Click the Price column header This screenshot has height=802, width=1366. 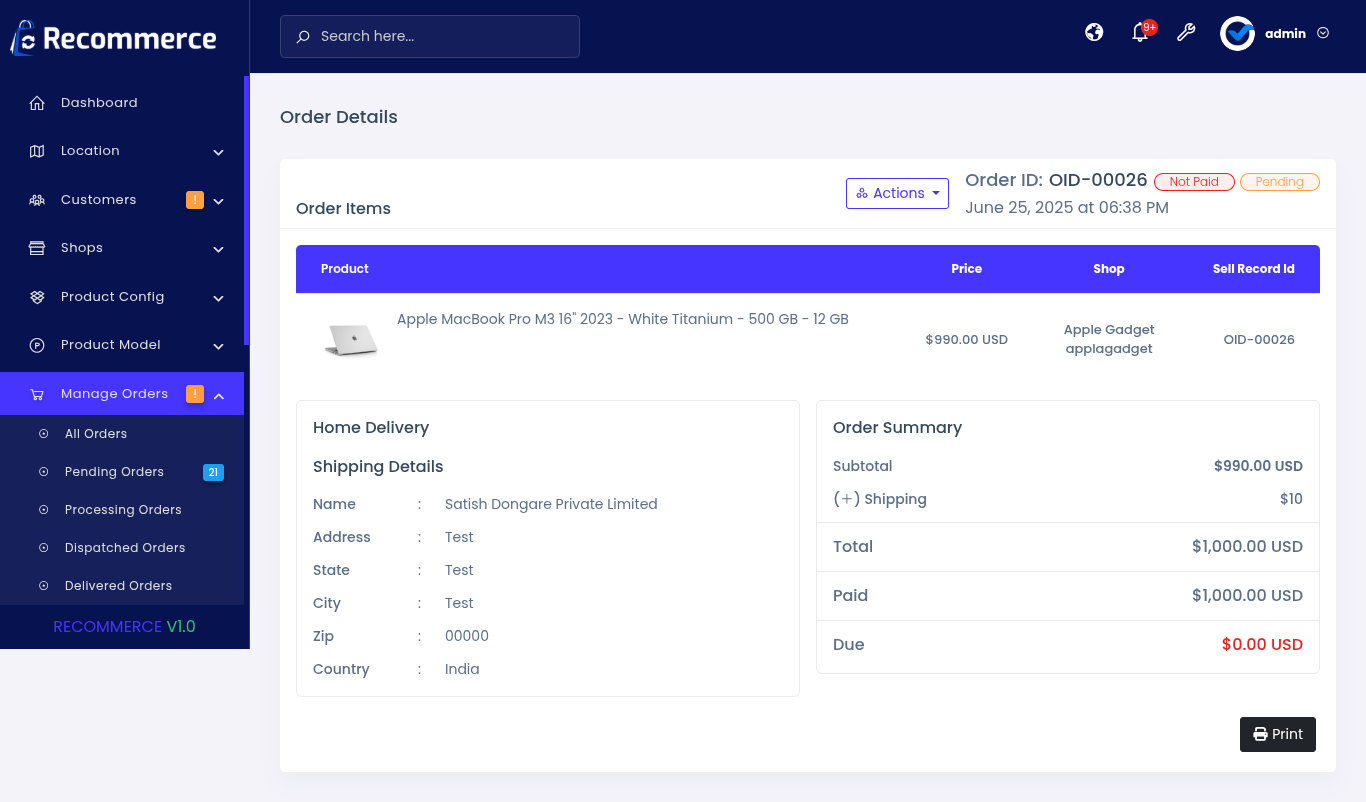tap(967, 269)
